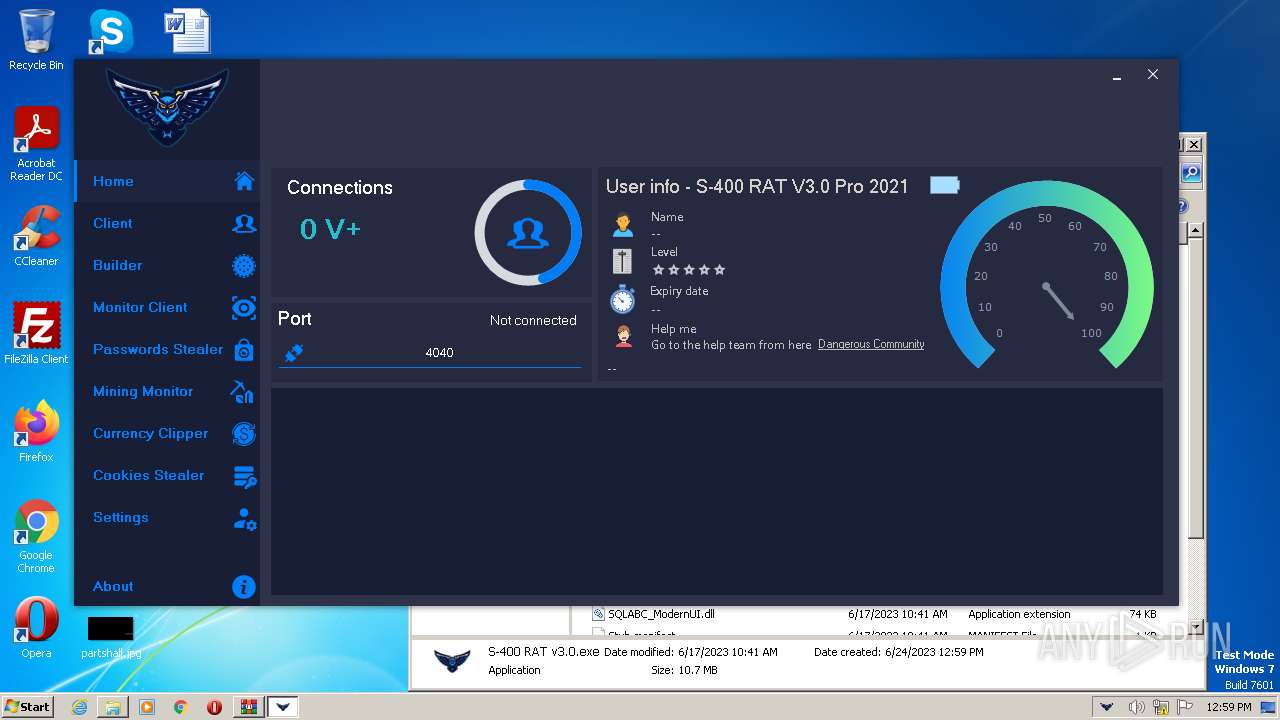Click the Name avatar icon
The image size is (1280, 720).
[623, 224]
